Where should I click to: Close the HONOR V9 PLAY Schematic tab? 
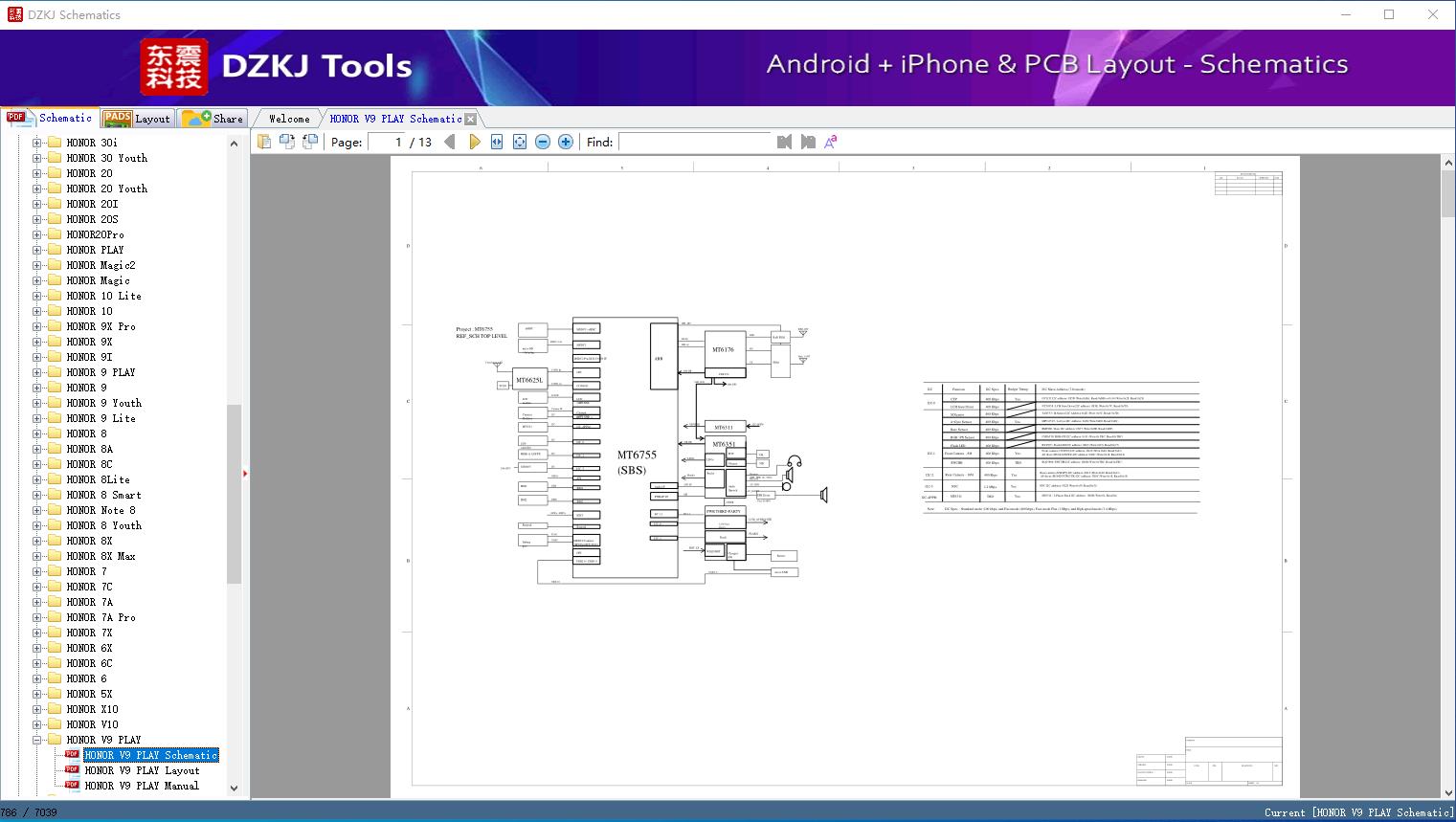click(471, 119)
